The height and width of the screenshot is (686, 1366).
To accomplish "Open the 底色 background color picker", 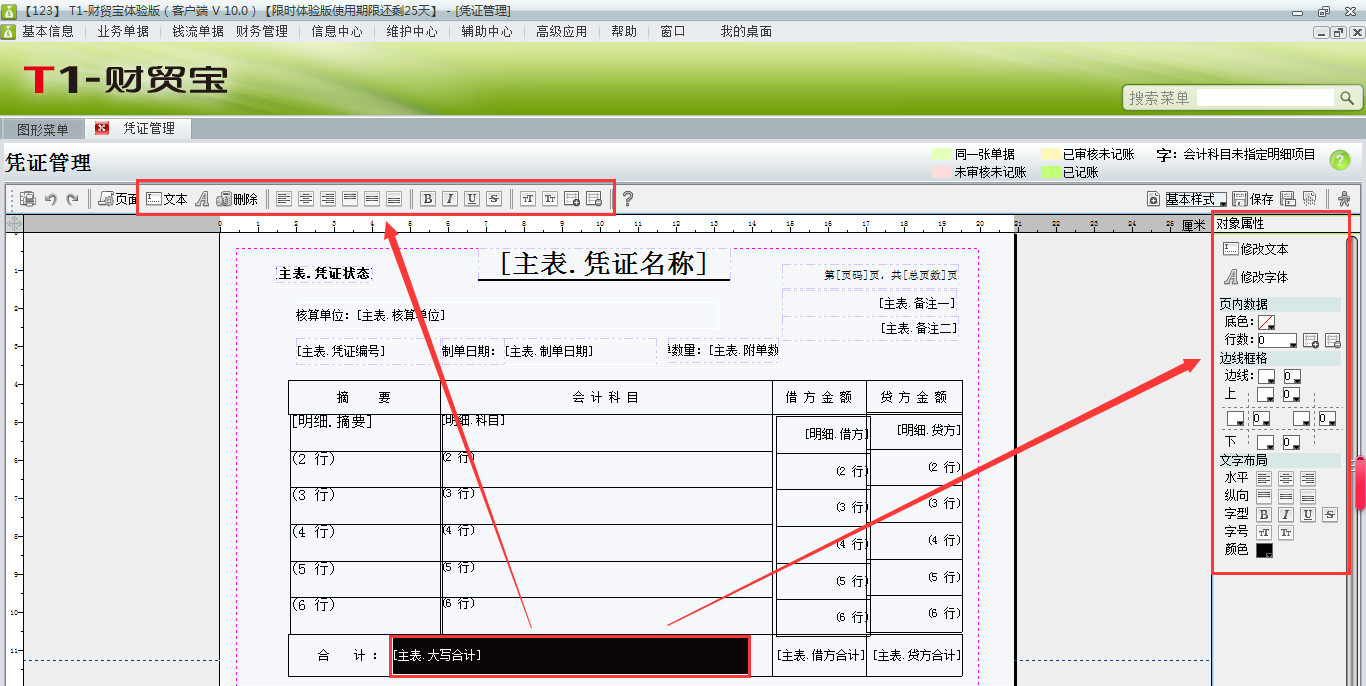I will (x=1266, y=322).
